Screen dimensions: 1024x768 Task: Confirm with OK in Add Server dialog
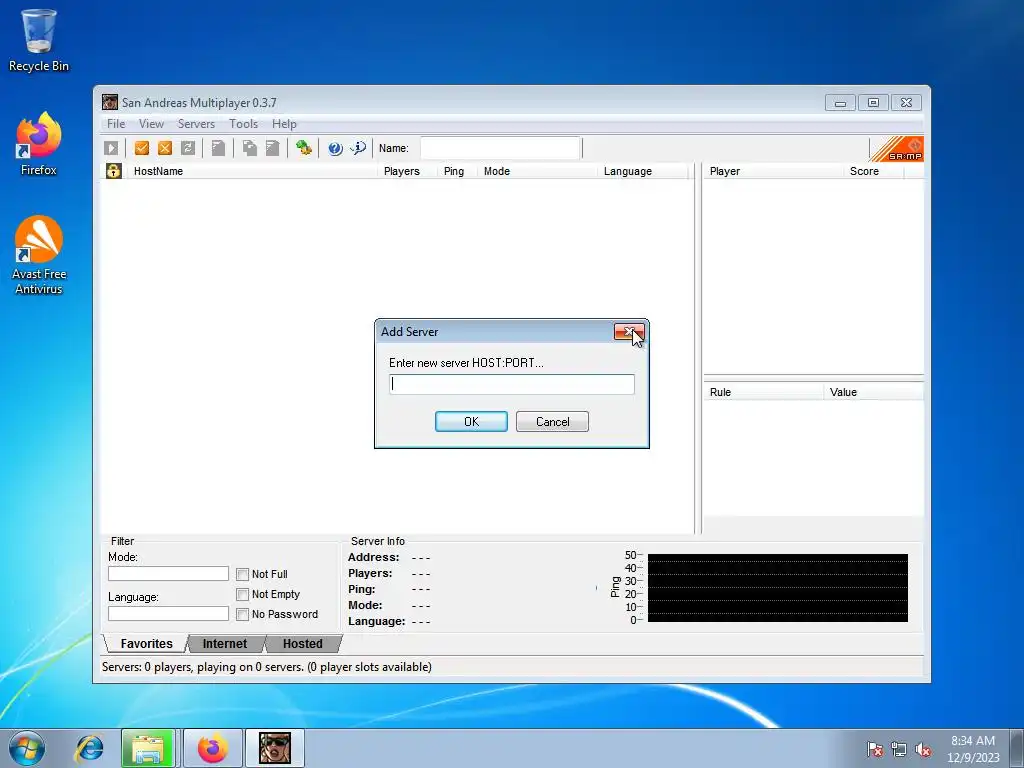pyautogui.click(x=471, y=421)
